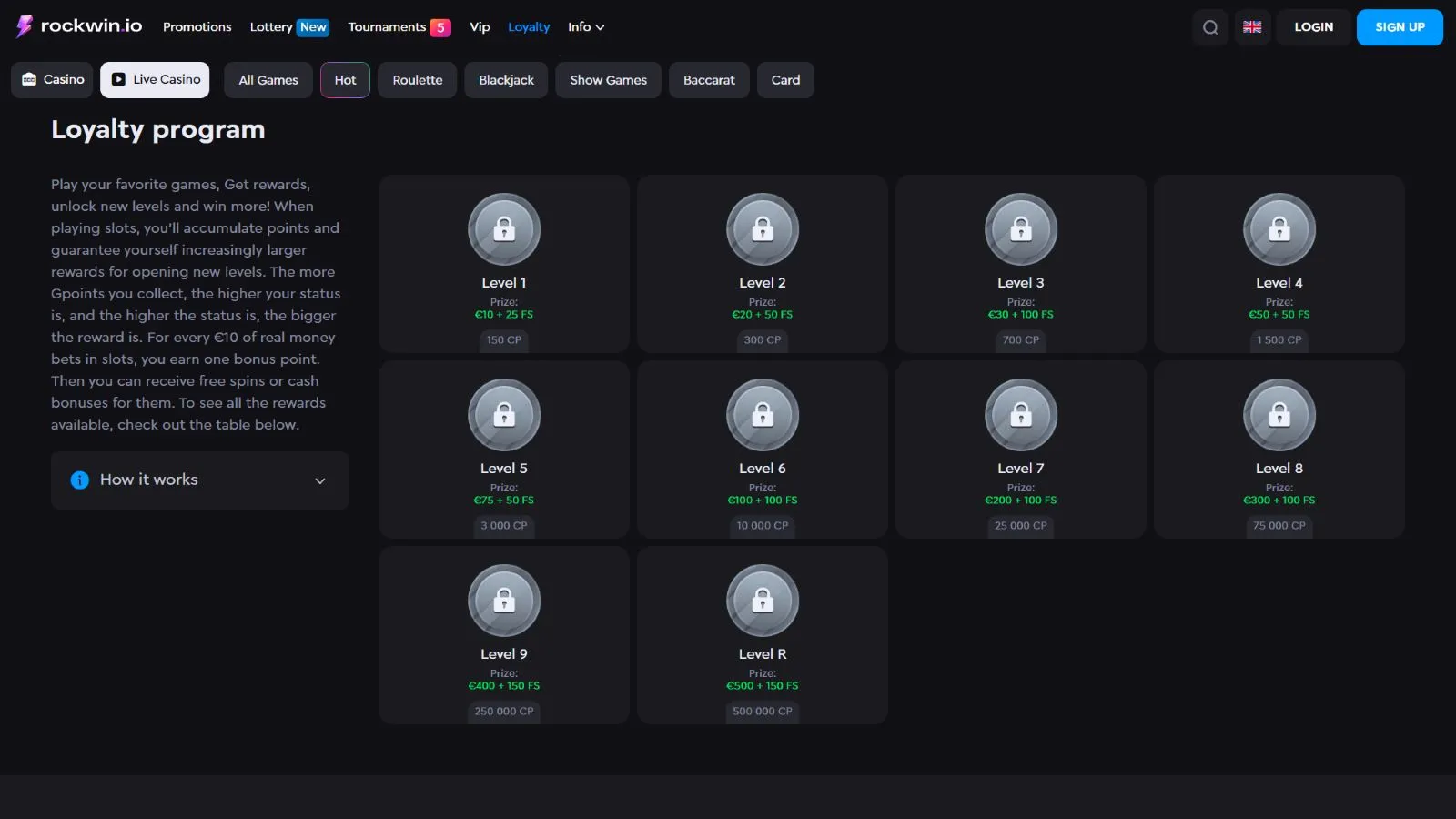
Task: Switch to the Live Casino mode
Action: (x=155, y=80)
